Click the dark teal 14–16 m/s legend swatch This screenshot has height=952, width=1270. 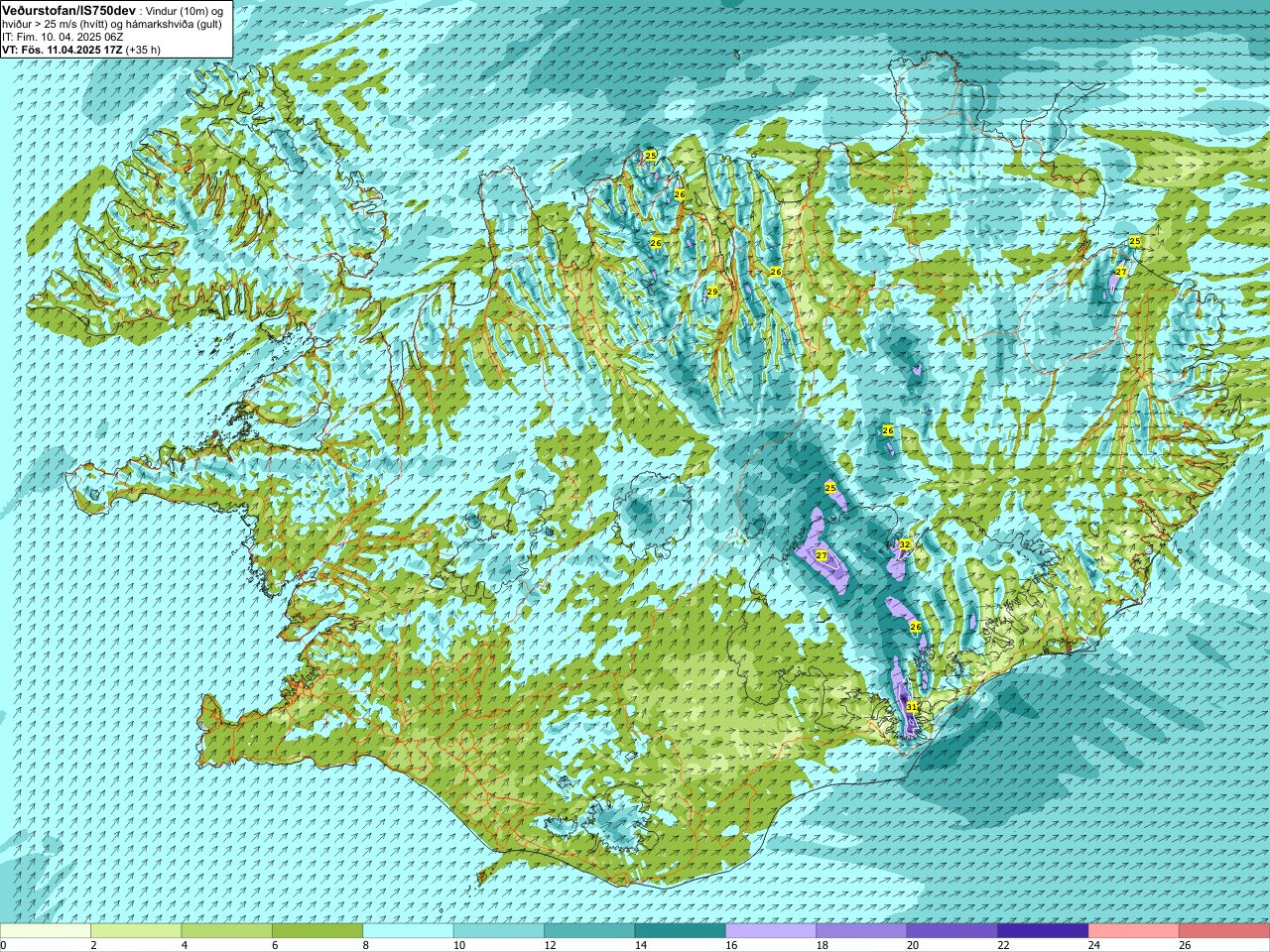(680, 931)
